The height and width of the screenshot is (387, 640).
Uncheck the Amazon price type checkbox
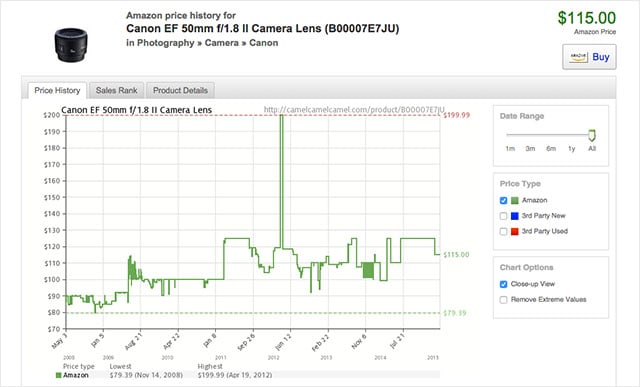(503, 200)
